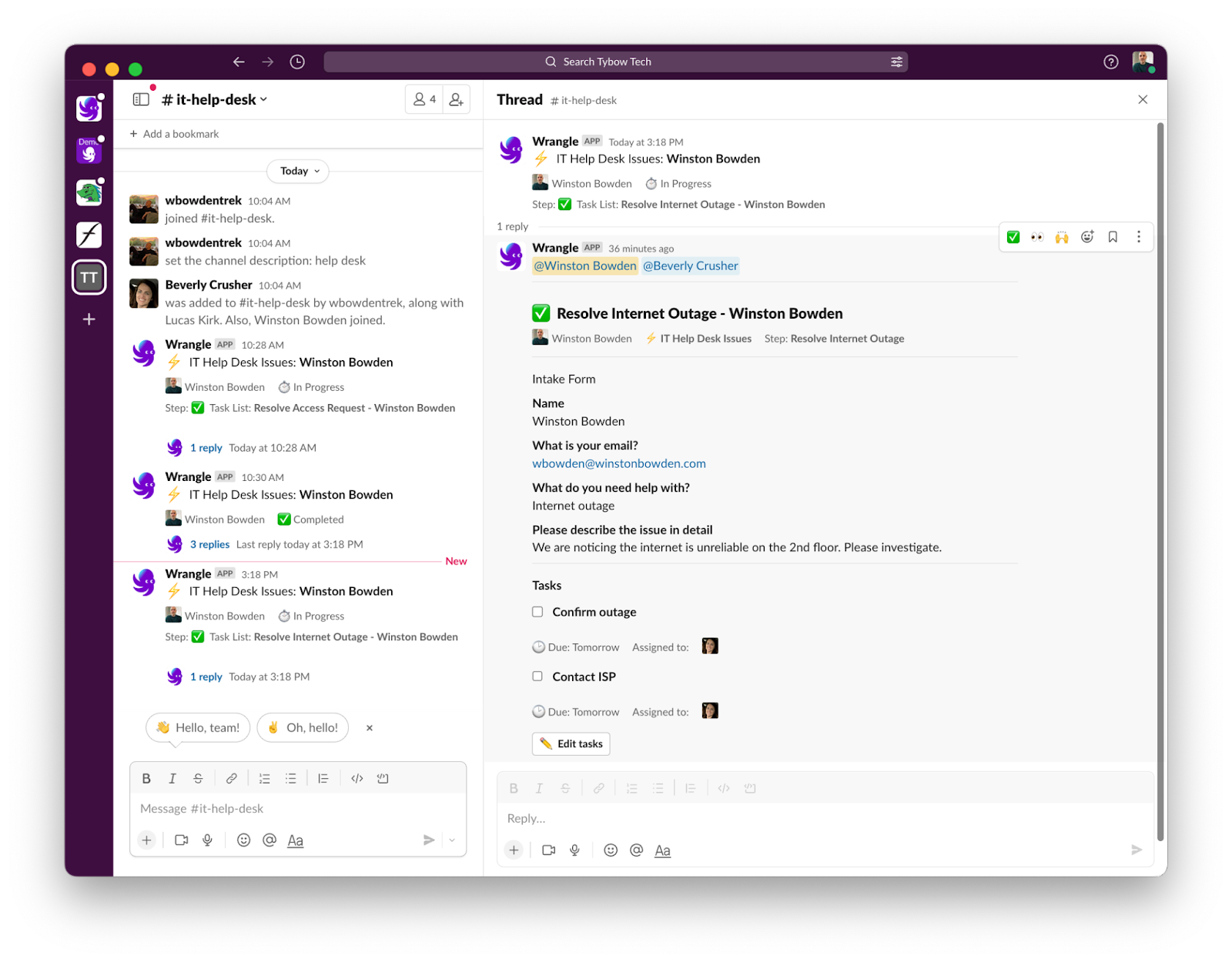Mention someone in channel composer
This screenshot has height=962, width=1232.
tap(269, 840)
